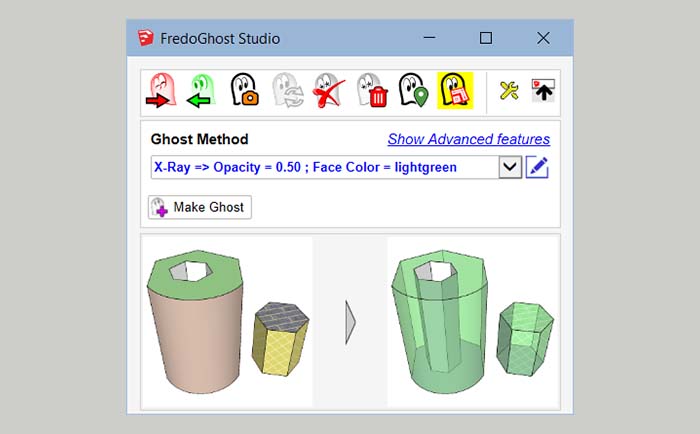Click the X-Ray opacity method combo box
700x434 pixels.
tap(323, 167)
